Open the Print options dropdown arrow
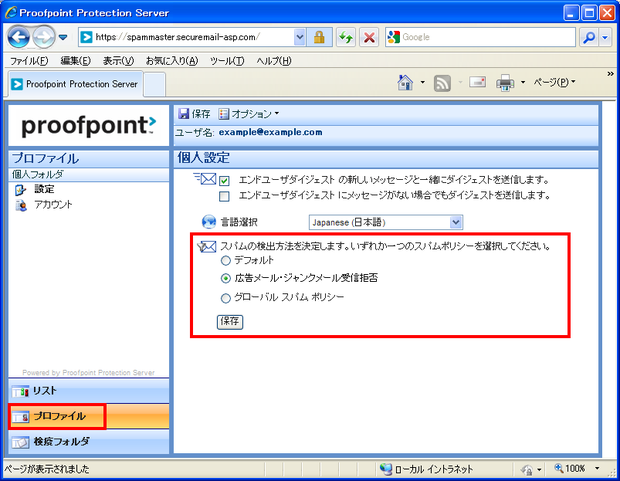Image resolution: width=620 pixels, height=481 pixels. tap(523, 82)
